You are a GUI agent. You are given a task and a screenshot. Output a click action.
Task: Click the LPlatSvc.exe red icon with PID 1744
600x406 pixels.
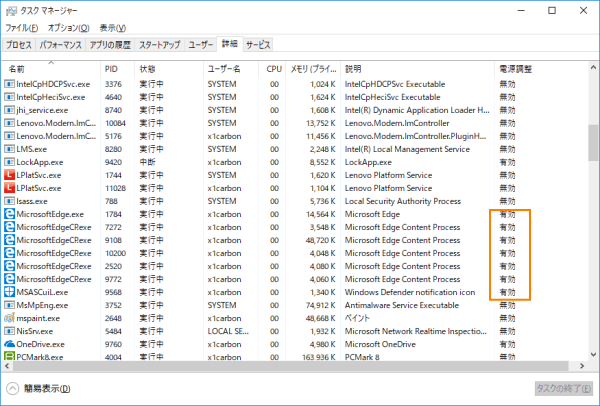[x=10, y=175]
